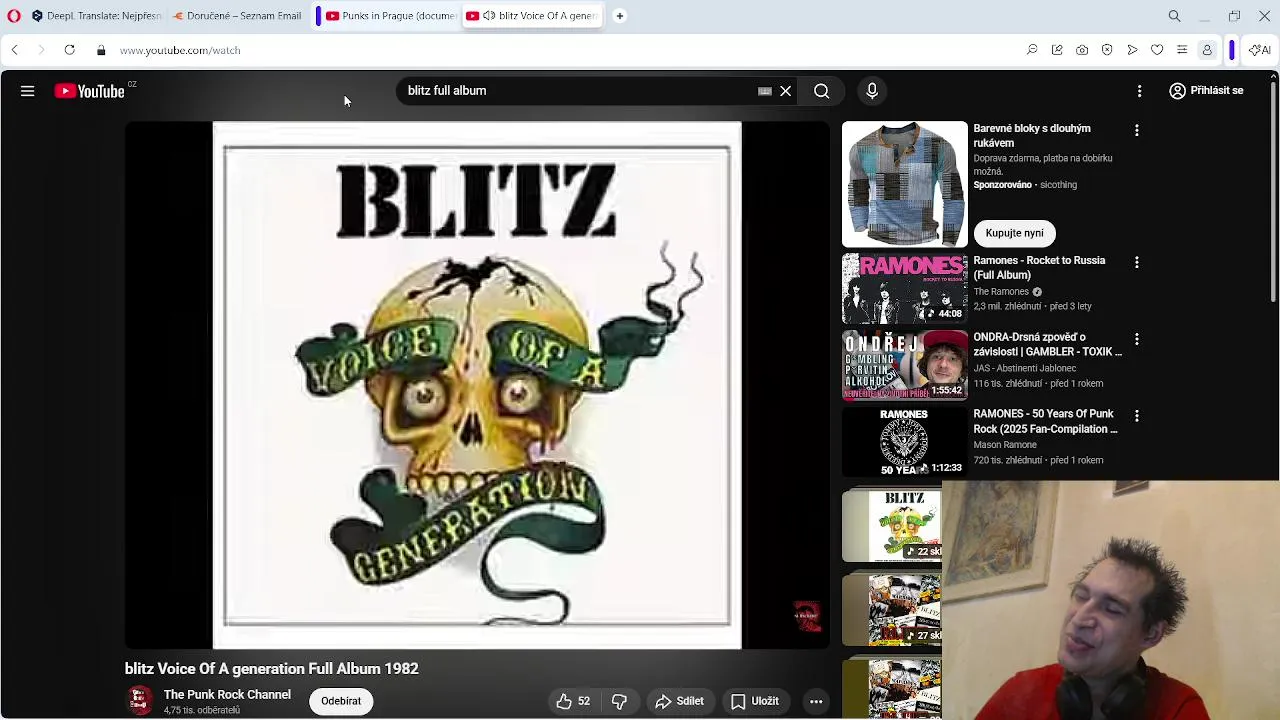Image resolution: width=1280 pixels, height=720 pixels.
Task: Select the blitz Voice Of A generation tab
Action: coord(532,16)
